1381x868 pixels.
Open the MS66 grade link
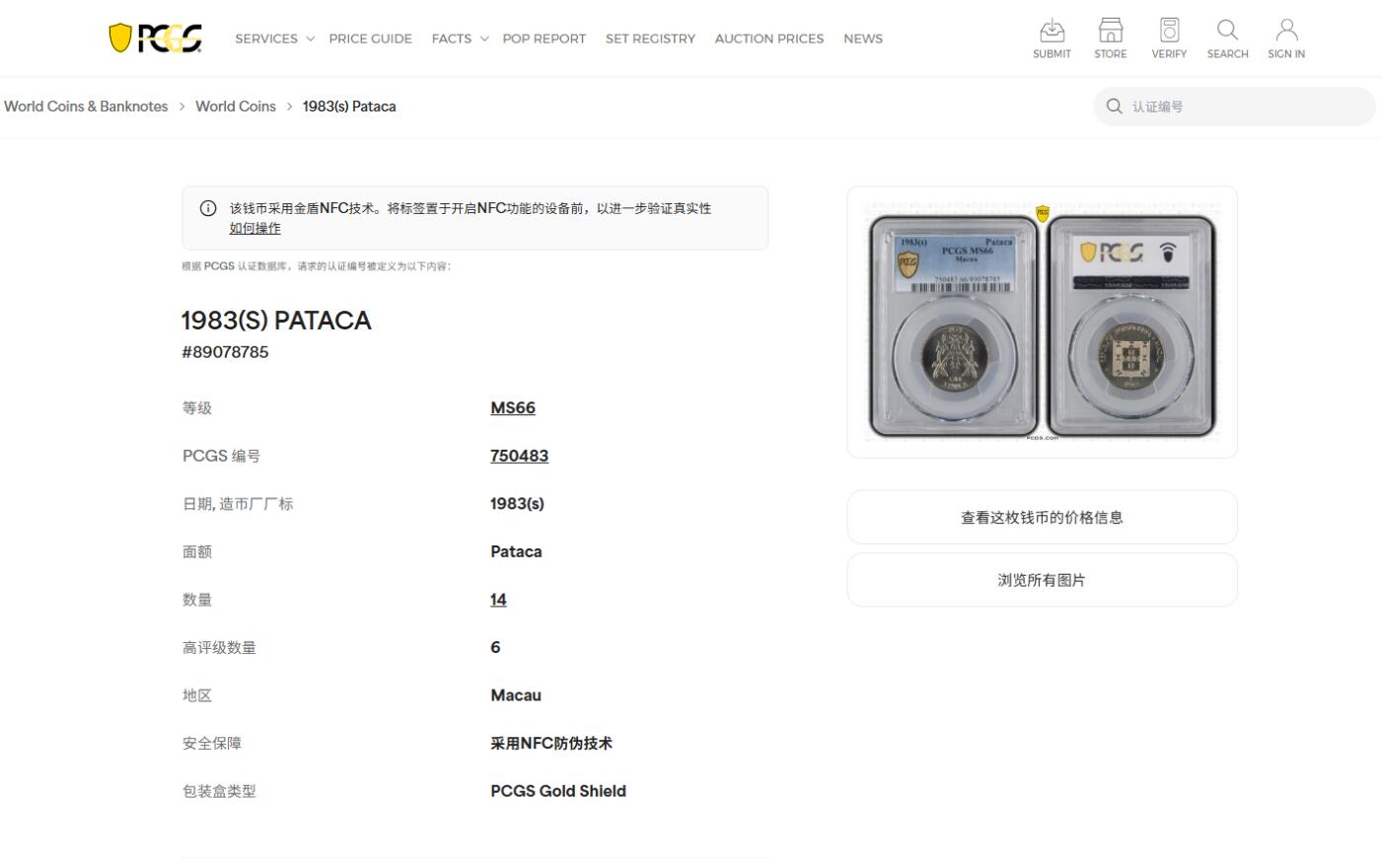pos(513,407)
